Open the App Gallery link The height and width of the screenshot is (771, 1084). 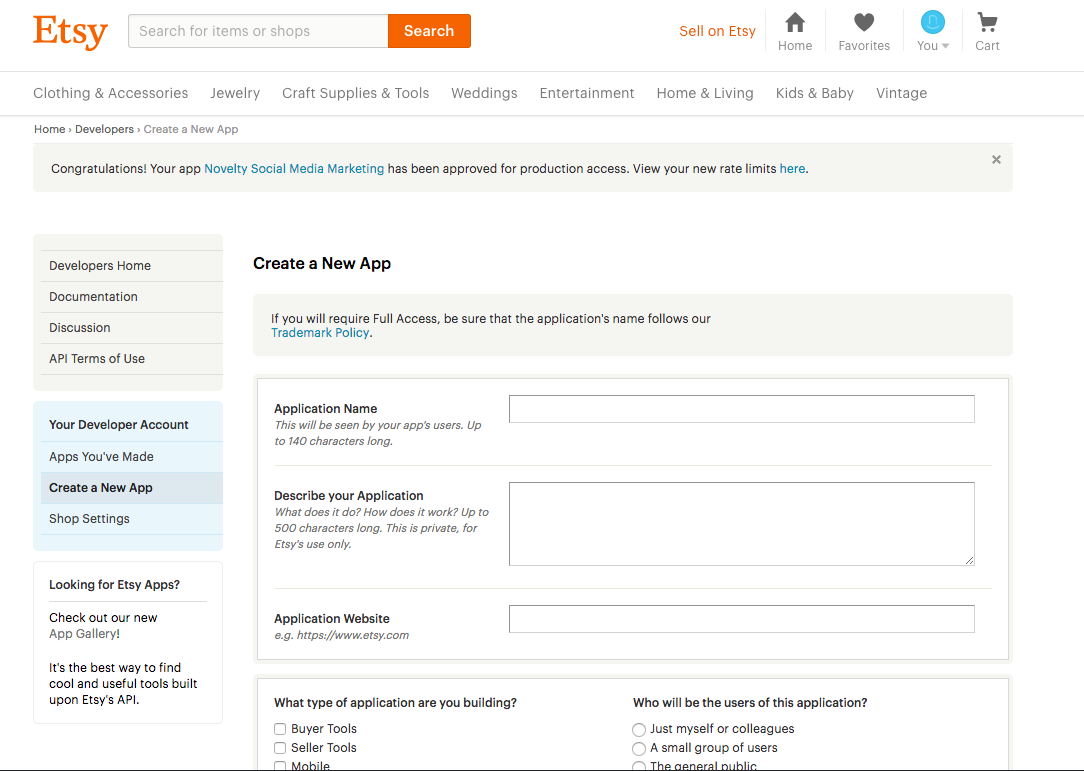point(84,633)
